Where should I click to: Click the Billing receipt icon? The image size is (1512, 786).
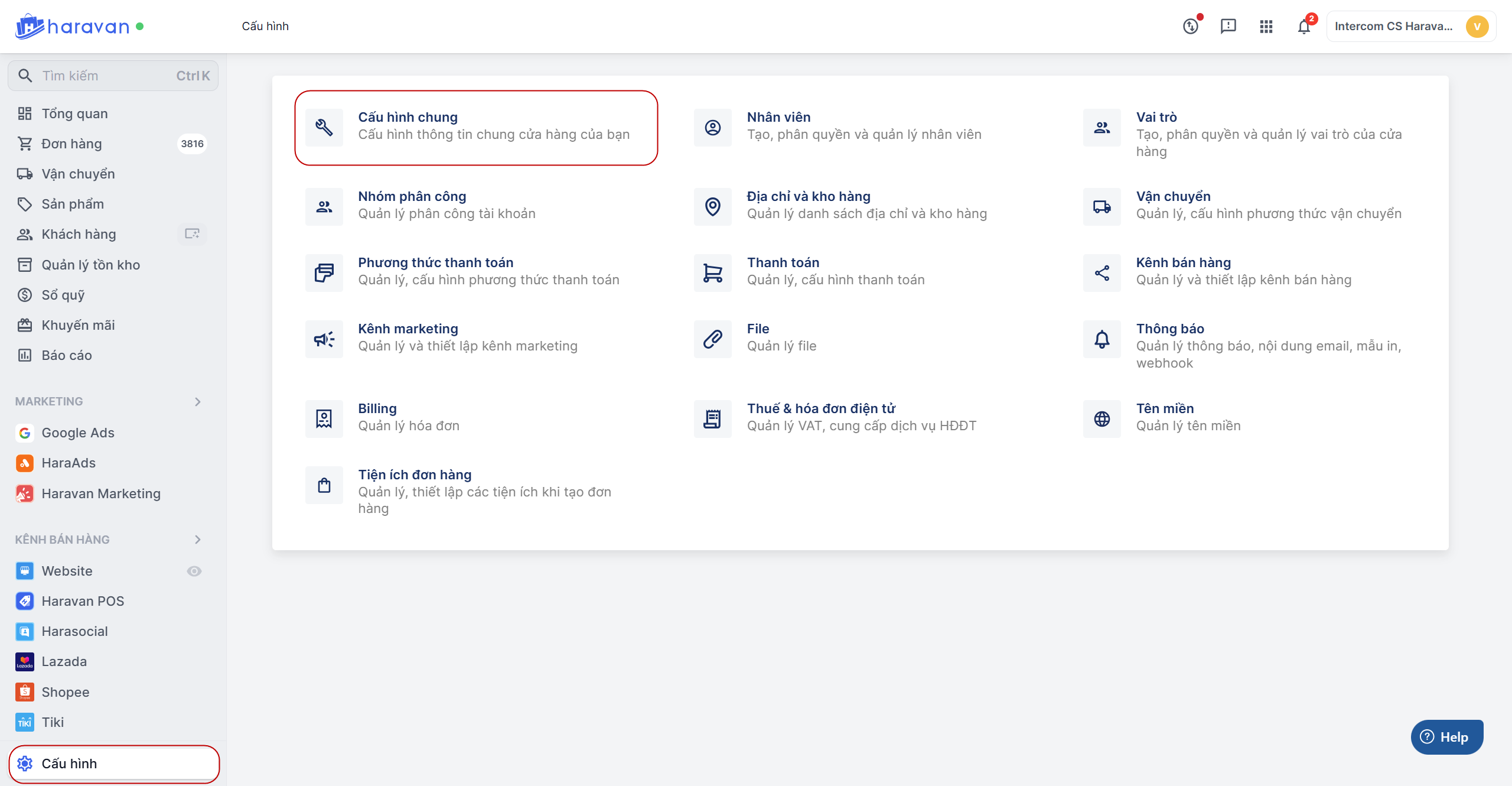point(324,419)
